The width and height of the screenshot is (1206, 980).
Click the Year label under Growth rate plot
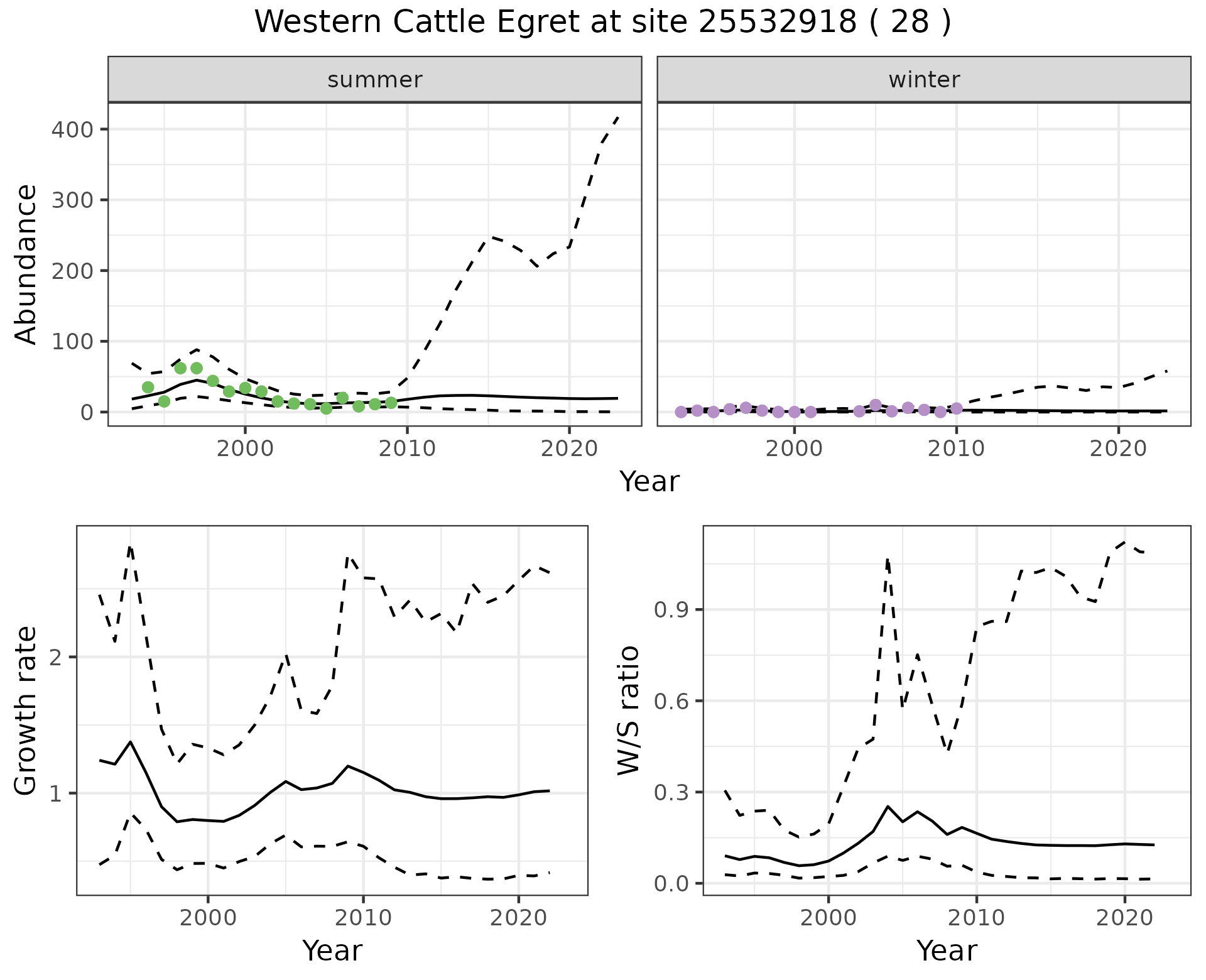[x=332, y=950]
